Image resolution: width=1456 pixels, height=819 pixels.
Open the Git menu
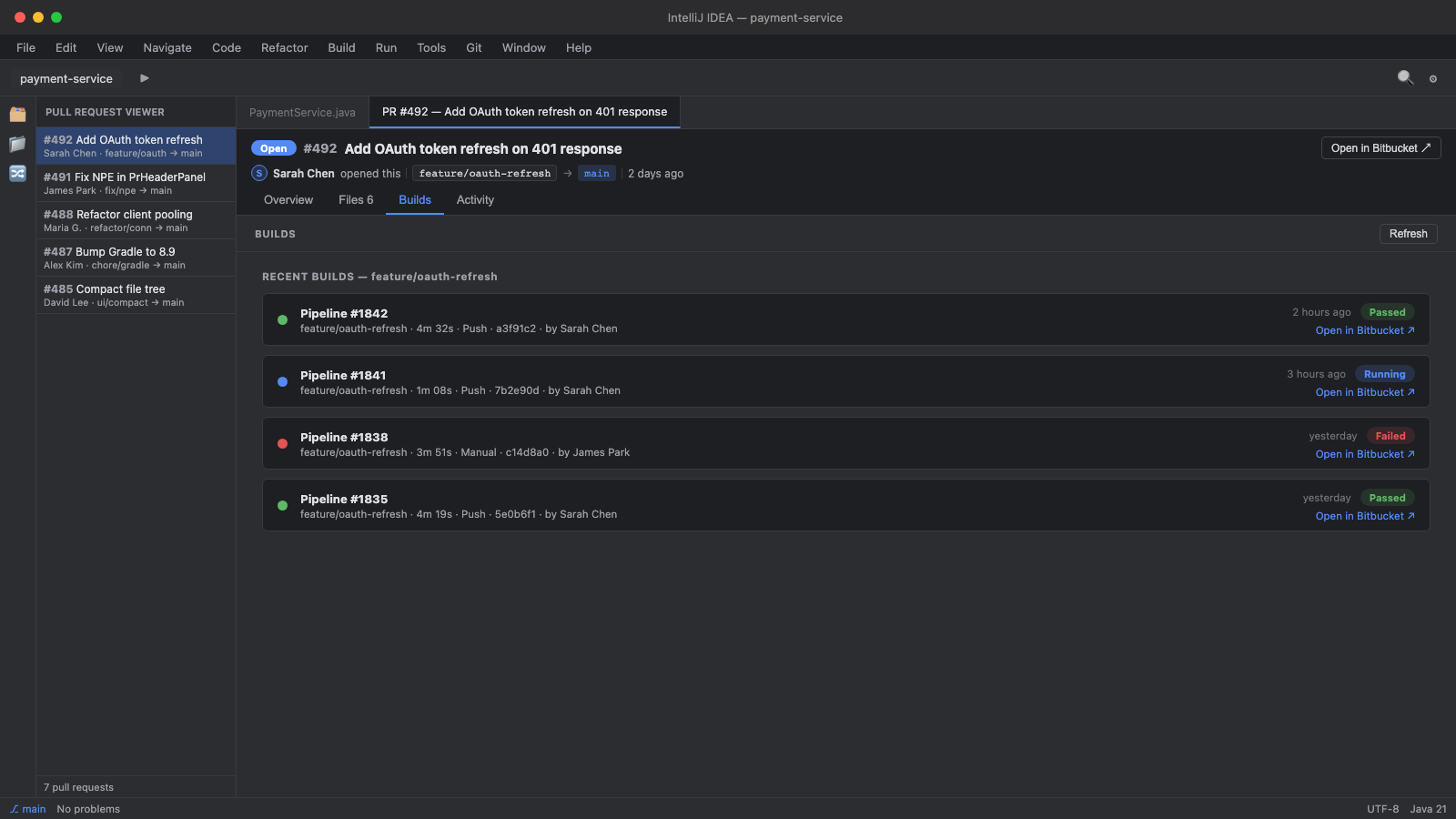(474, 47)
